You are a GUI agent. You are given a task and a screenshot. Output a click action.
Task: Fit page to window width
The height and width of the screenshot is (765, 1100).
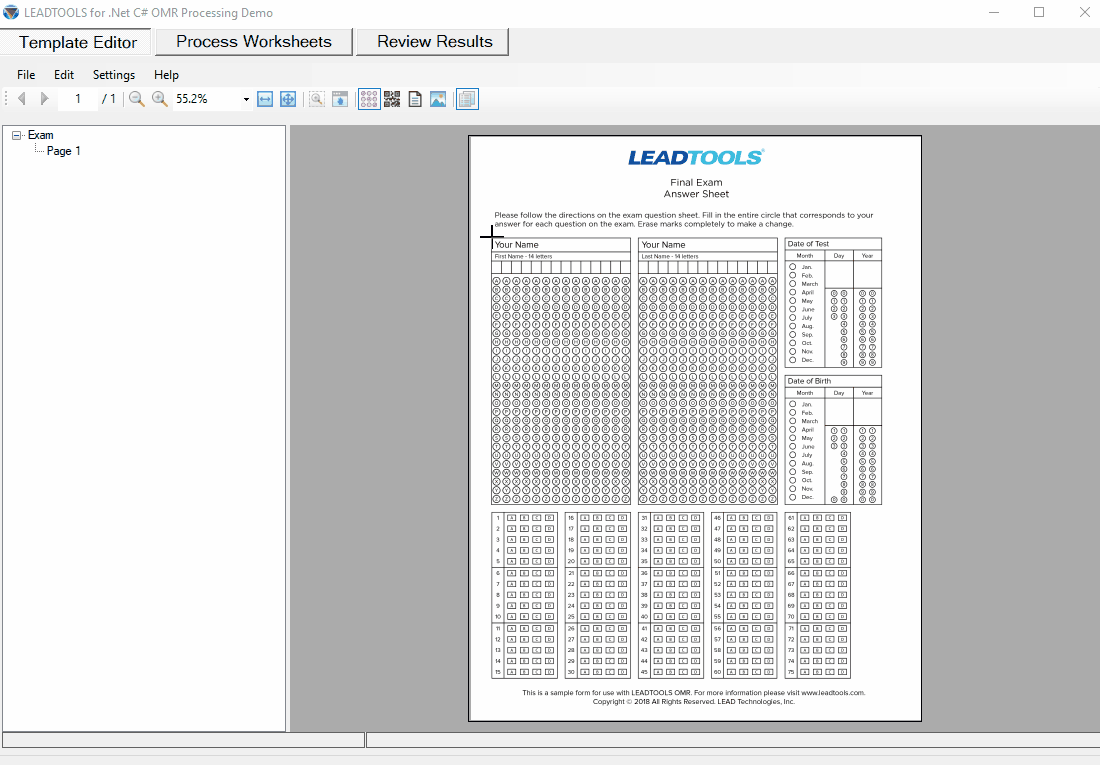coord(264,98)
